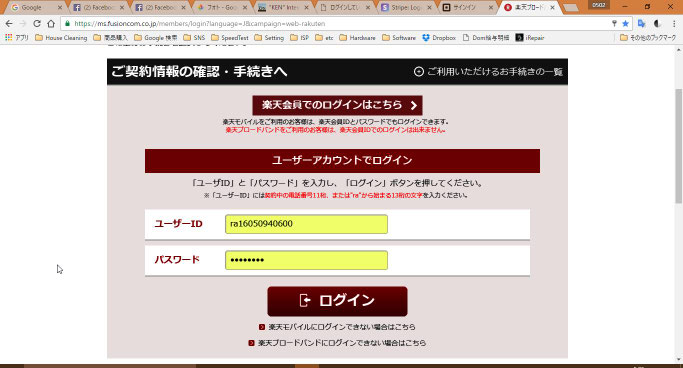The image size is (683, 368).
Task: Click the ご契約情報の確認・手続きへ title
Action: 199,71
